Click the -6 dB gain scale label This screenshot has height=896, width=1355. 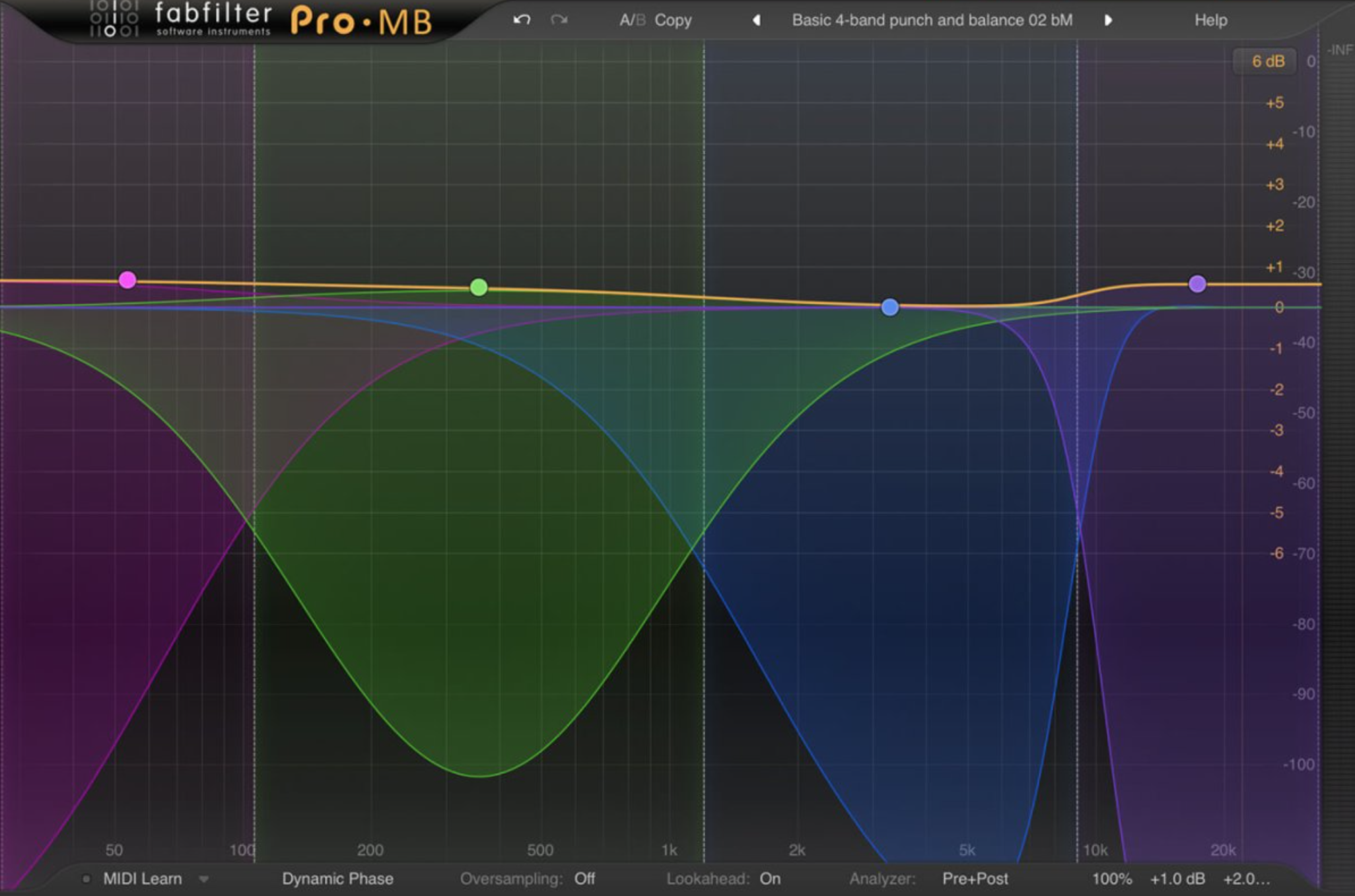point(1277,553)
